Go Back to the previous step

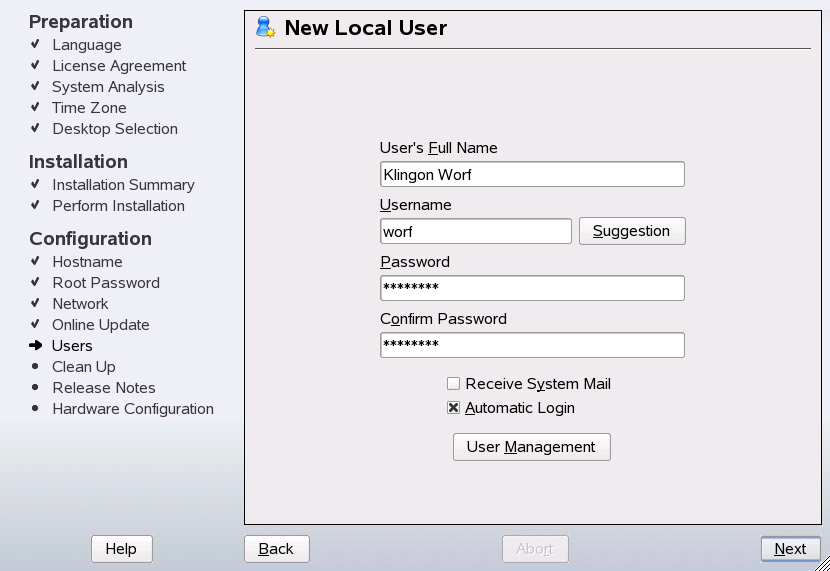(276, 549)
